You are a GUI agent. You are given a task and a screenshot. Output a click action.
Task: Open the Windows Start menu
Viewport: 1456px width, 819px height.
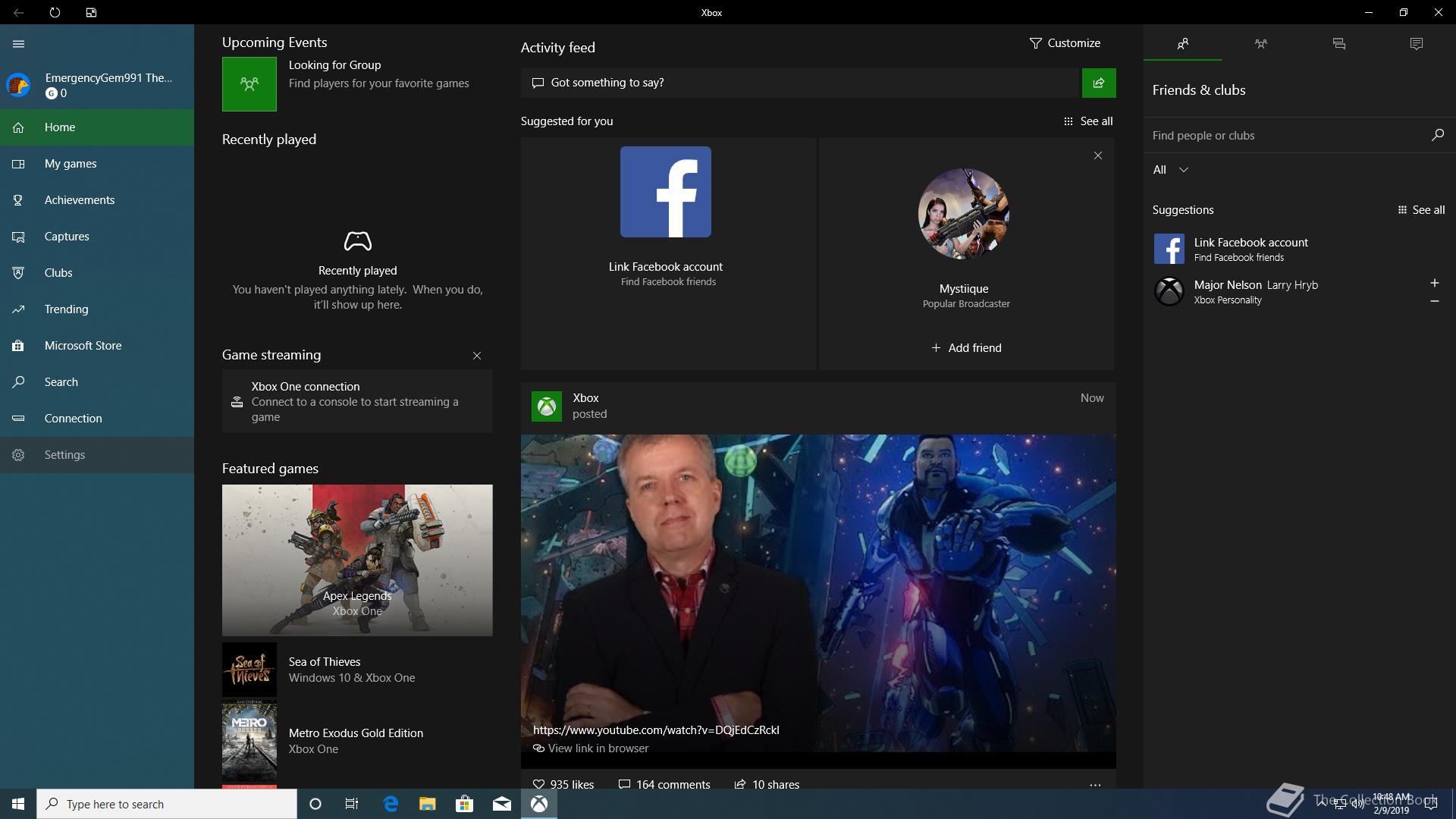[x=18, y=804]
